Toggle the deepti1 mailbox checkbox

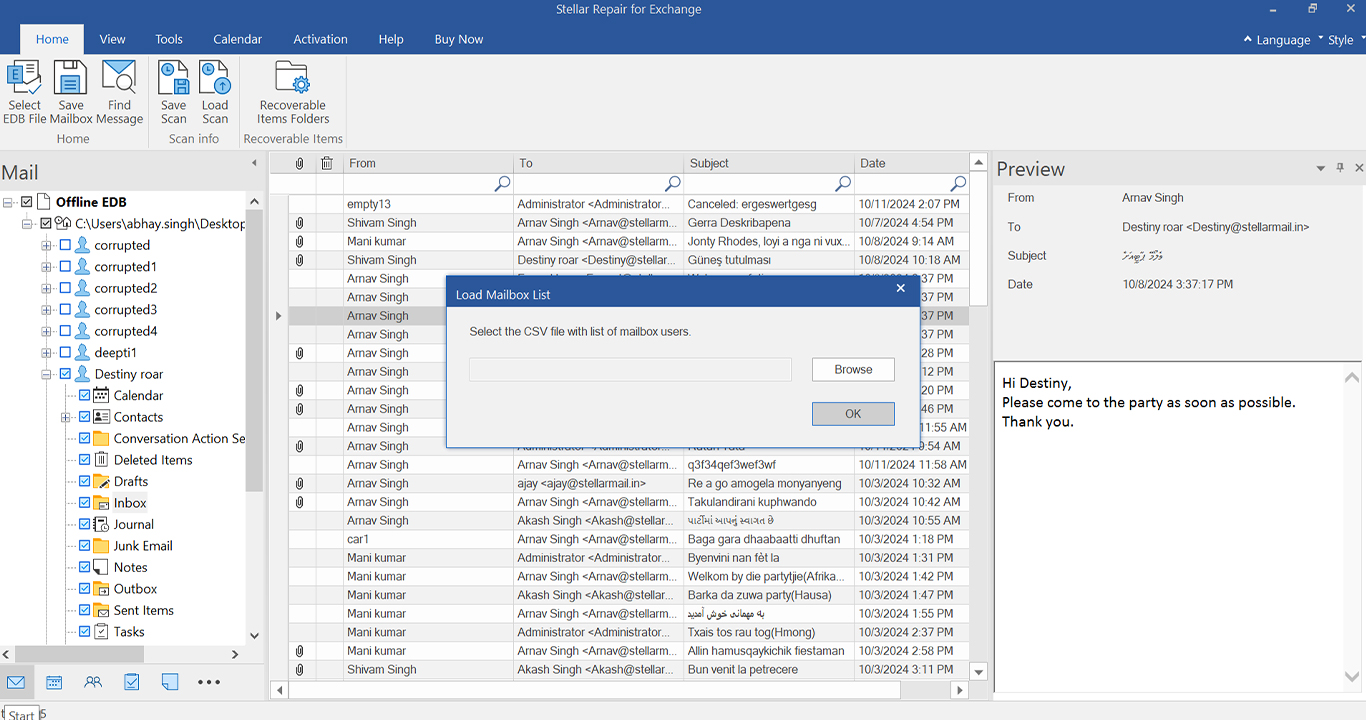point(65,353)
